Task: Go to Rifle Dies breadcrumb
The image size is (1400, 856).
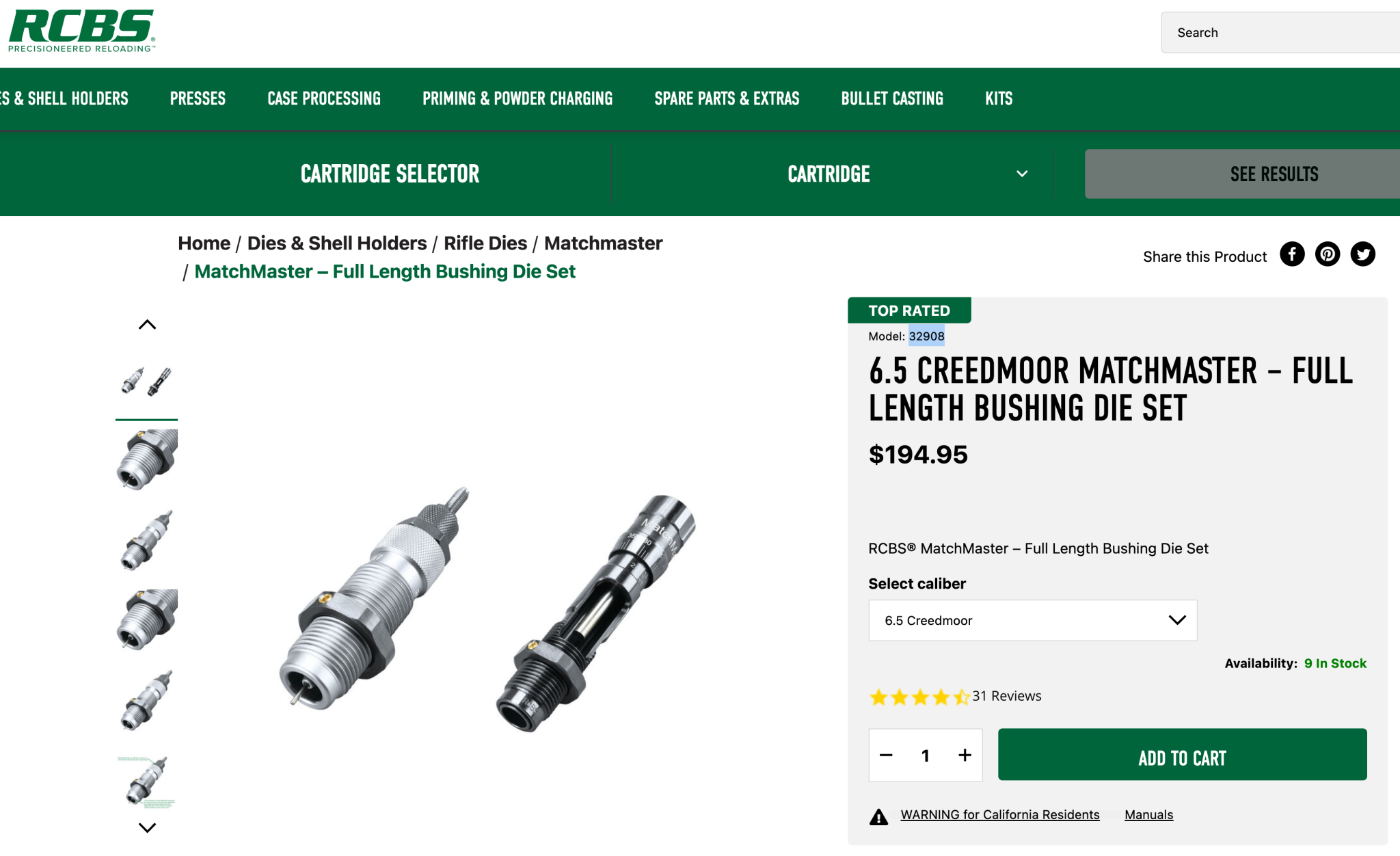Action: tap(485, 243)
